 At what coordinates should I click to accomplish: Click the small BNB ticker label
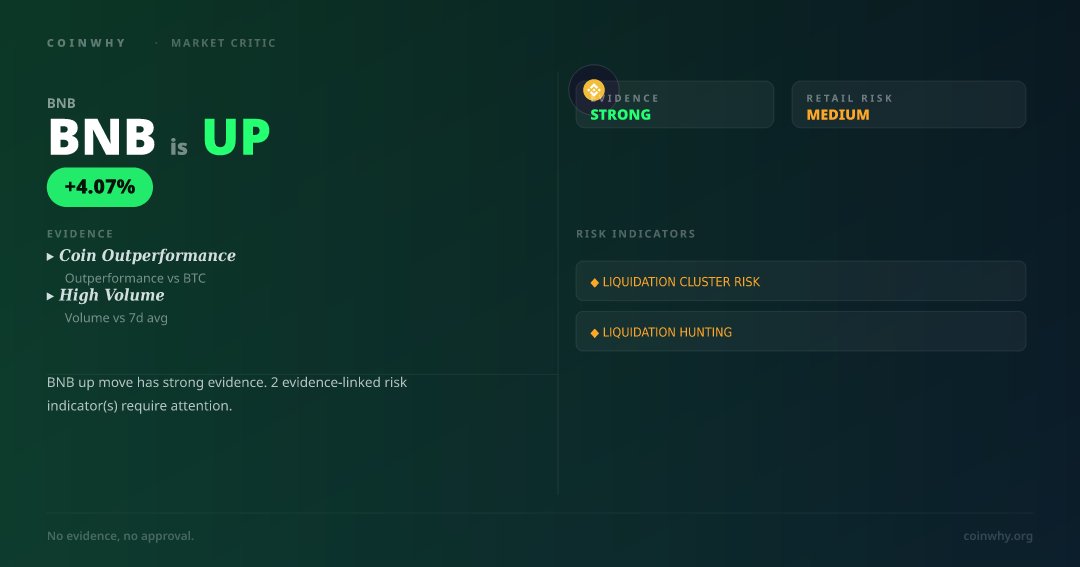61,103
